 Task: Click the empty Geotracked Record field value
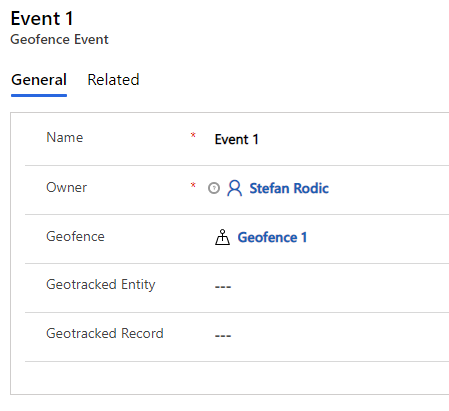pyautogui.click(x=330, y=335)
